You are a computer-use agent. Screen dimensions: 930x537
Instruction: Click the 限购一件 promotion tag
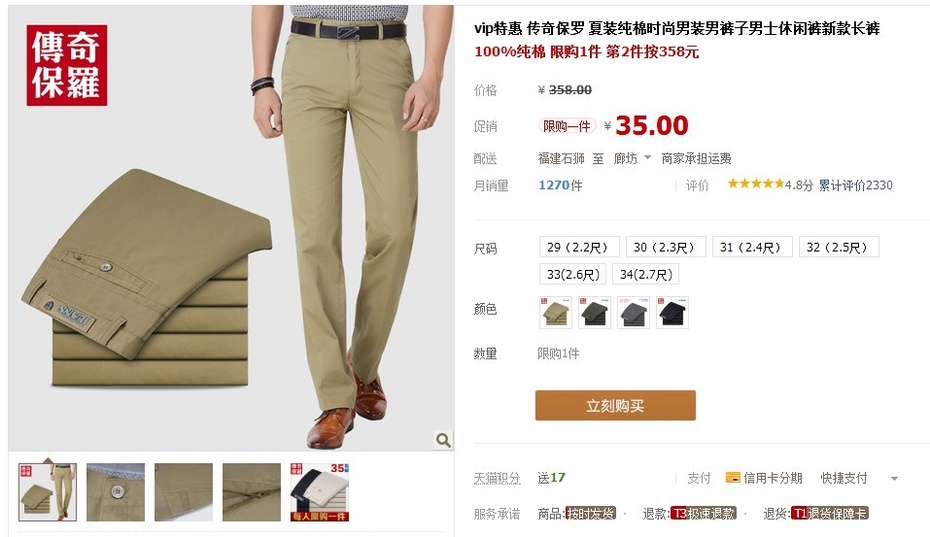[x=566, y=126]
